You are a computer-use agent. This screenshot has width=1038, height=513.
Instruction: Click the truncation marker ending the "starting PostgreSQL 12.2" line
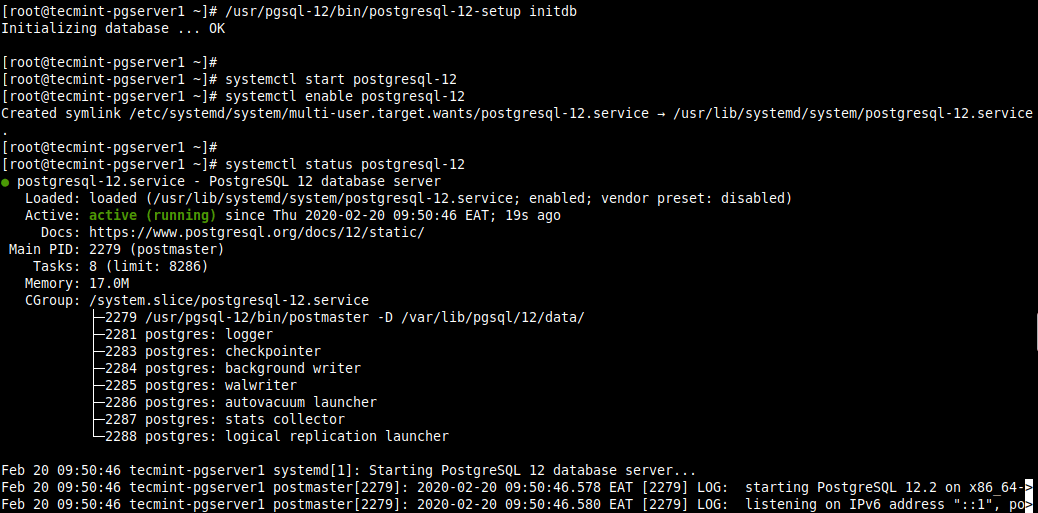(x=1027, y=487)
